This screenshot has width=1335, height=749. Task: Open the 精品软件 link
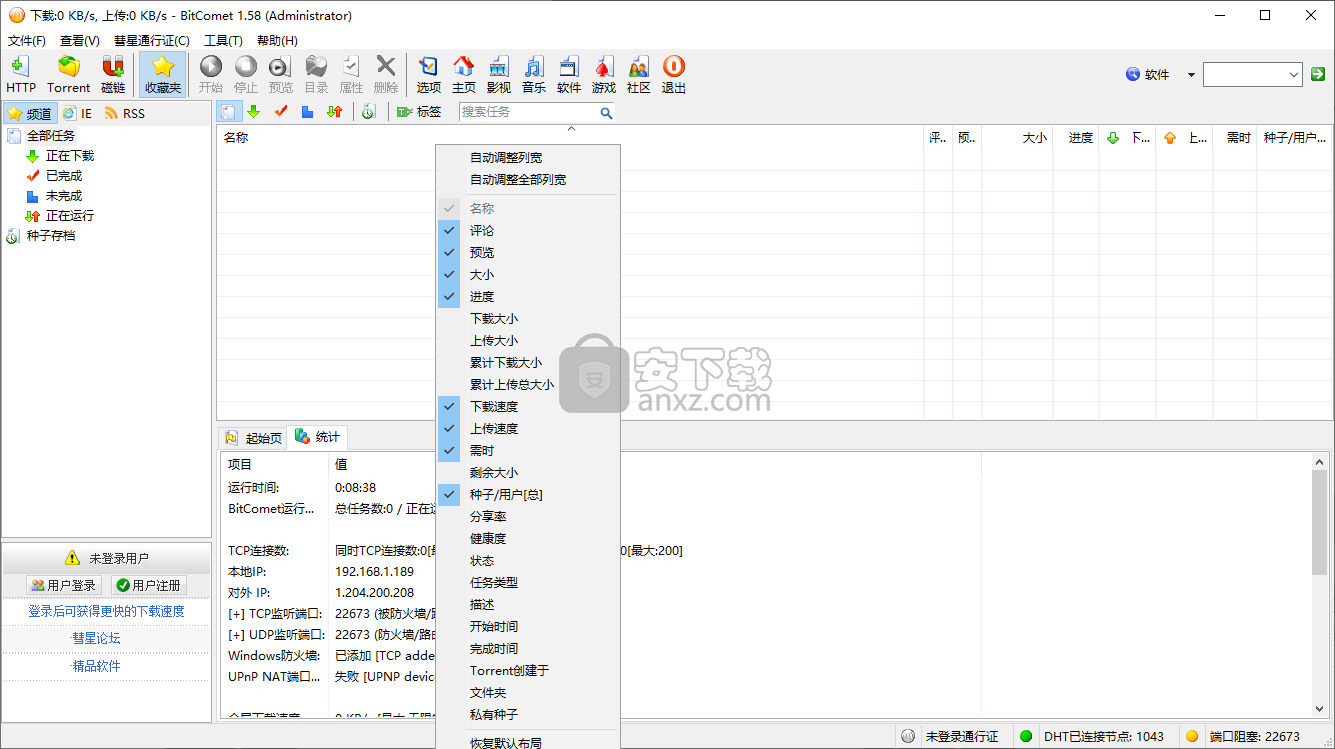coord(96,666)
